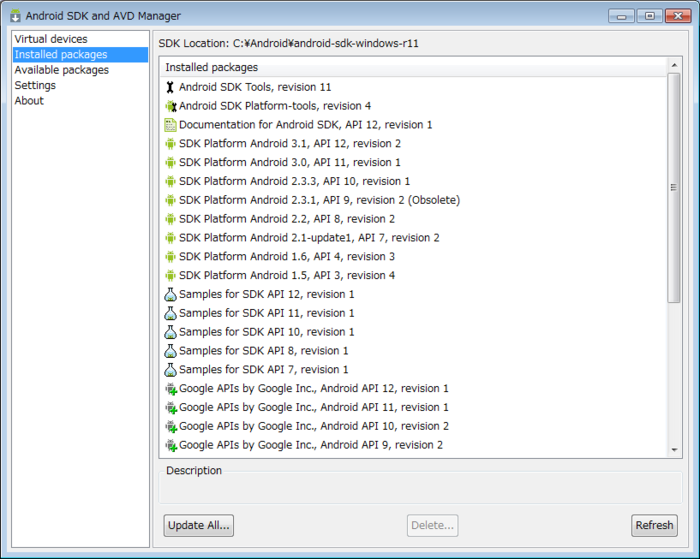Click android icon for SDK Platform Android 1.5

tap(170, 275)
